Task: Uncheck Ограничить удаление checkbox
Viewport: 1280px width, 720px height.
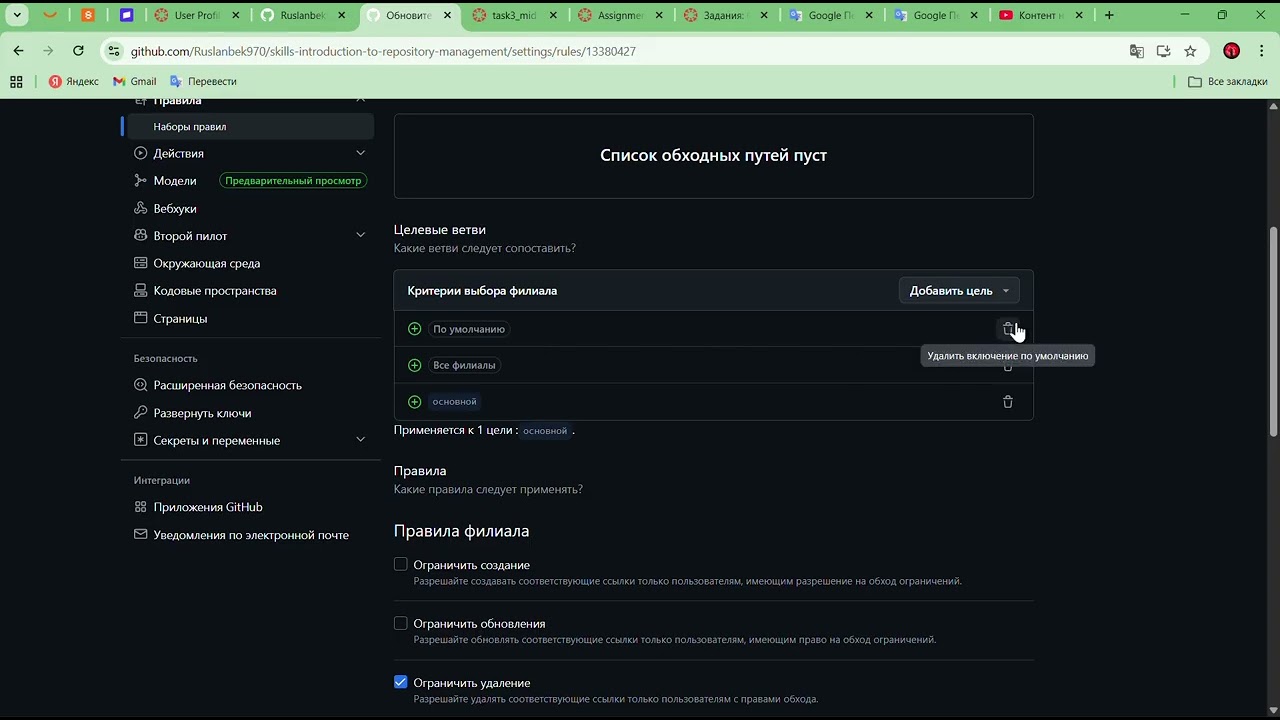Action: pyautogui.click(x=401, y=682)
